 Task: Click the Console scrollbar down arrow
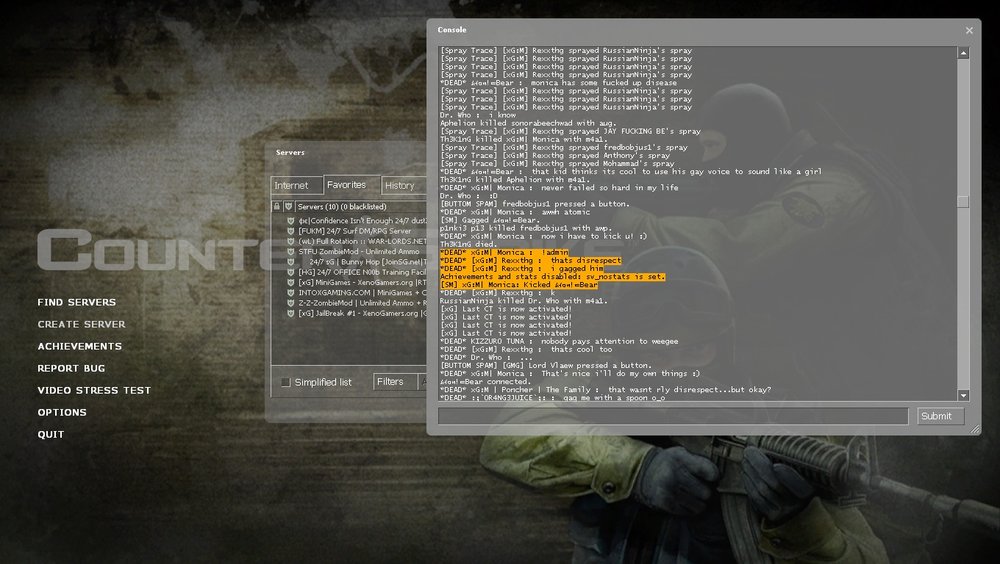pyautogui.click(x=964, y=396)
